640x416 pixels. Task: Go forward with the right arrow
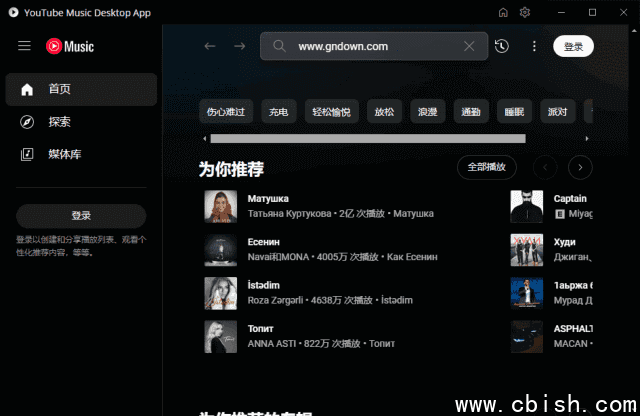pos(239,46)
